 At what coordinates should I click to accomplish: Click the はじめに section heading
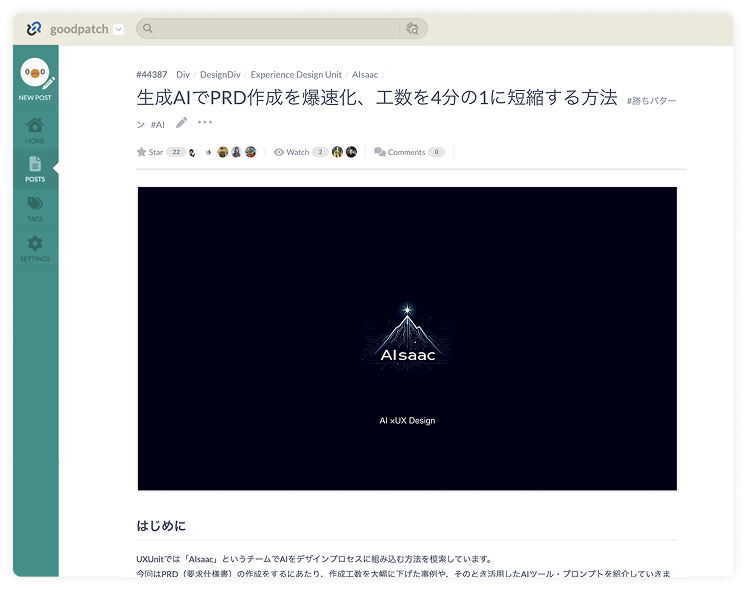click(x=161, y=526)
